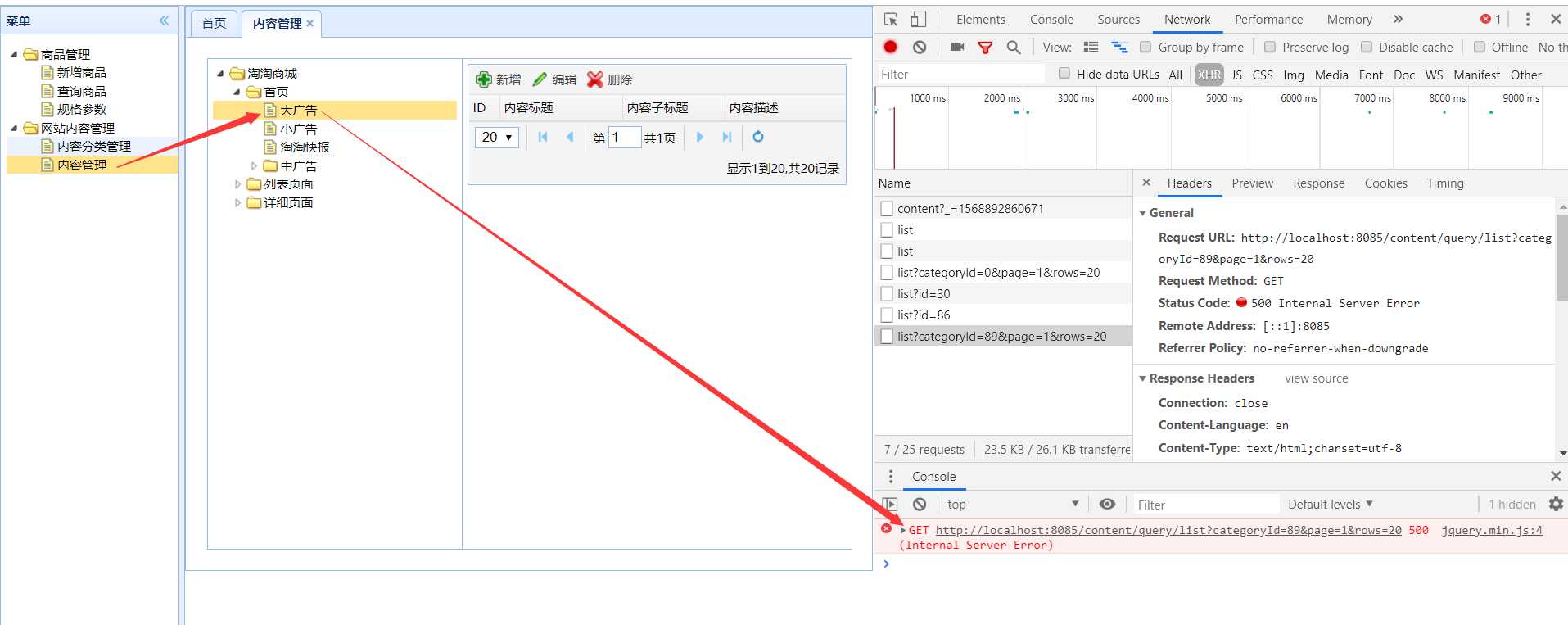Select the JS filter type
This screenshot has height=625, width=1568.
coord(1236,75)
